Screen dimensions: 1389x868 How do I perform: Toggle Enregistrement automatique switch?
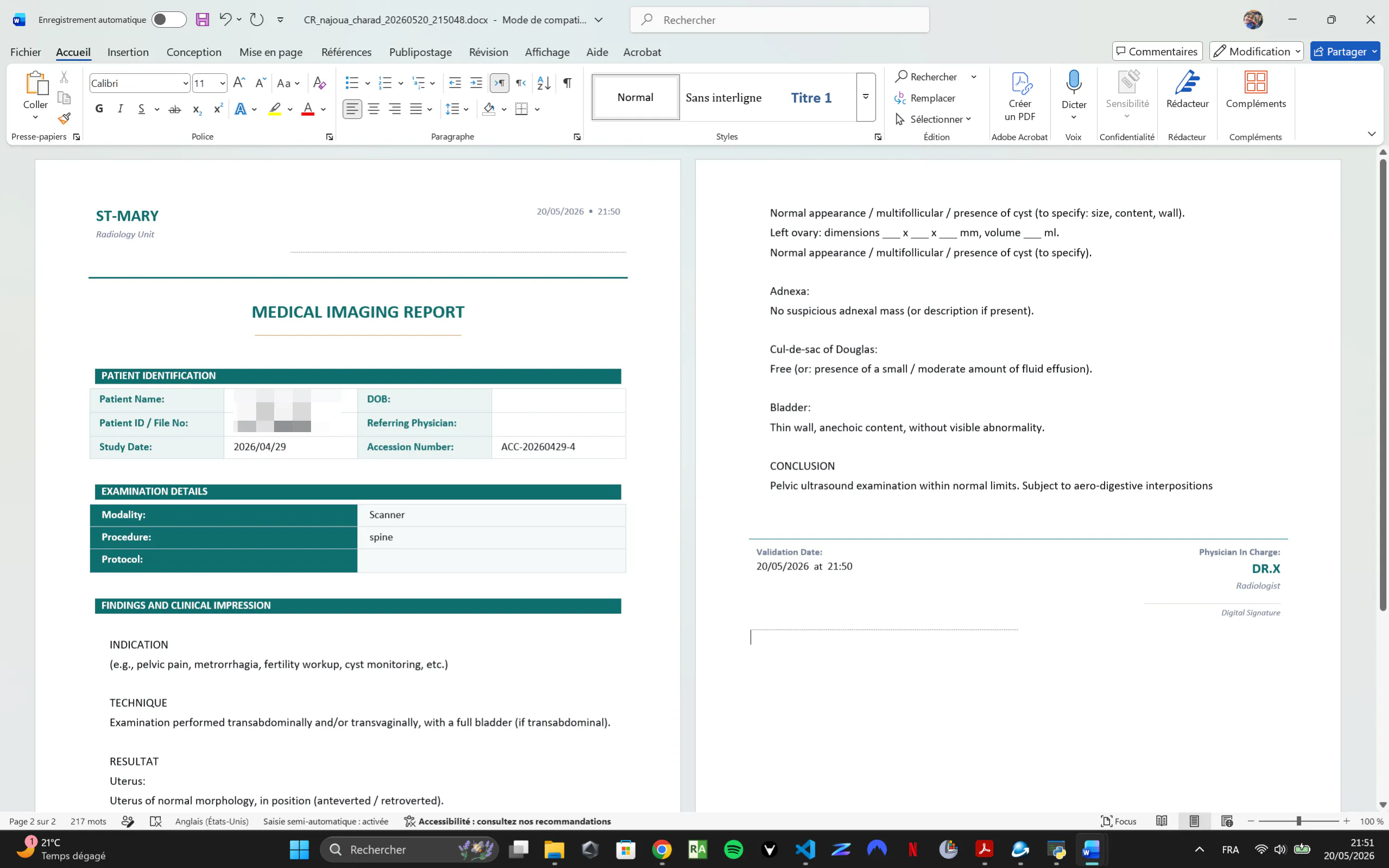pyautogui.click(x=169, y=20)
